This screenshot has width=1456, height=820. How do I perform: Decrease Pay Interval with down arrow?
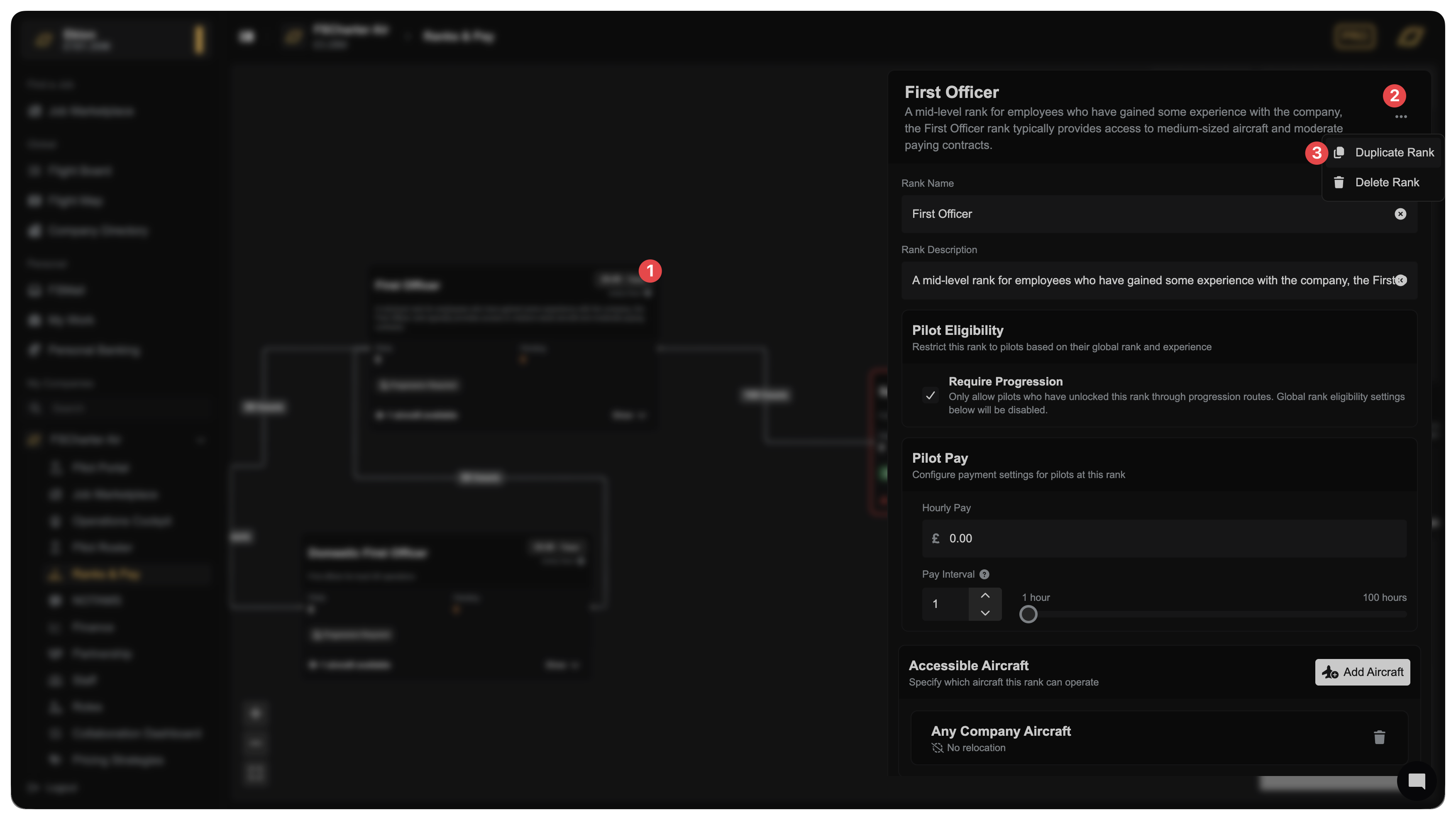tap(985, 613)
